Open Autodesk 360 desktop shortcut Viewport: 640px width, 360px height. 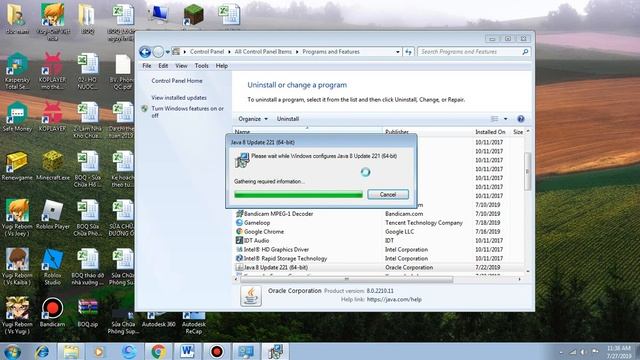point(159,319)
